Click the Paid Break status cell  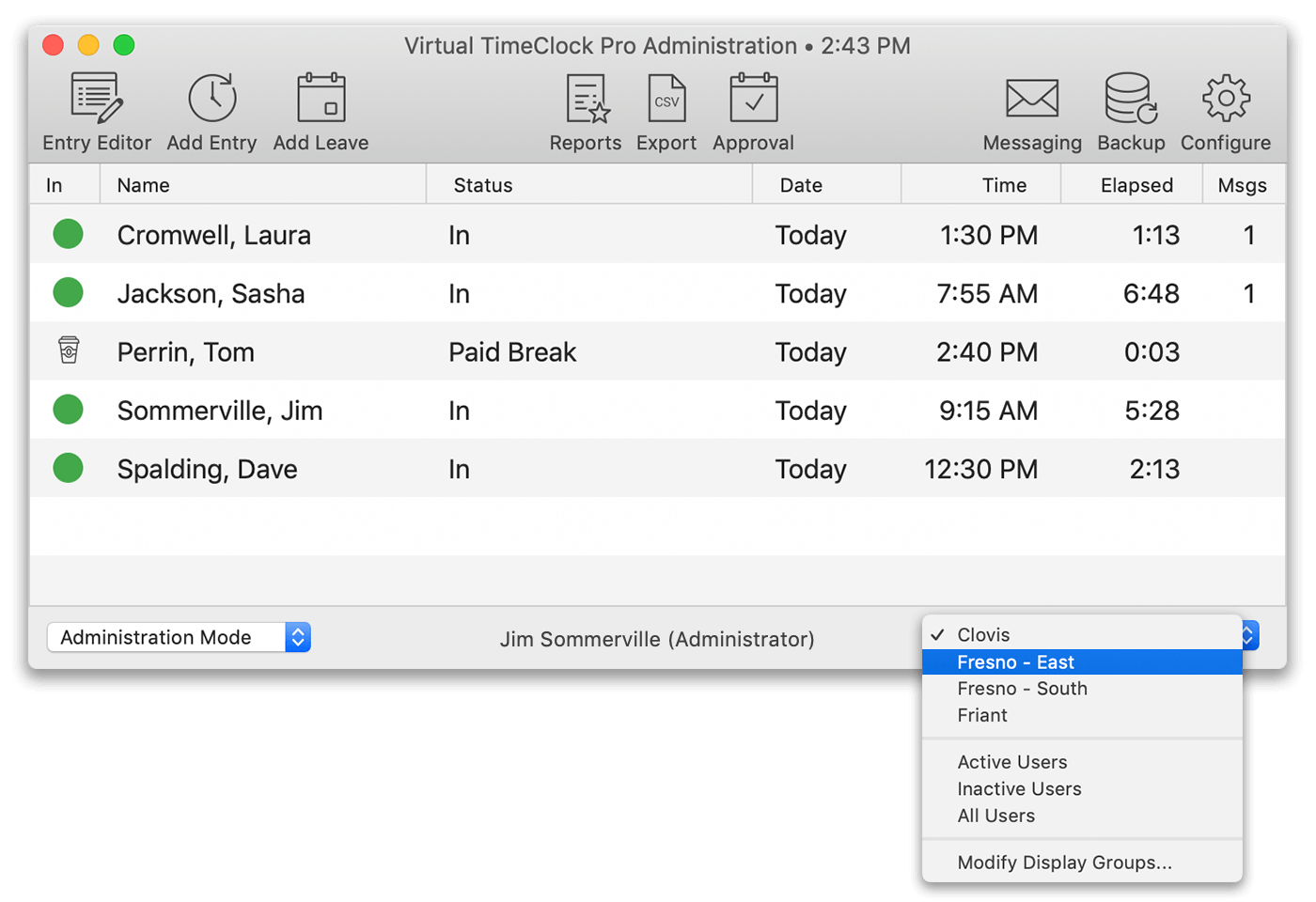click(x=512, y=352)
